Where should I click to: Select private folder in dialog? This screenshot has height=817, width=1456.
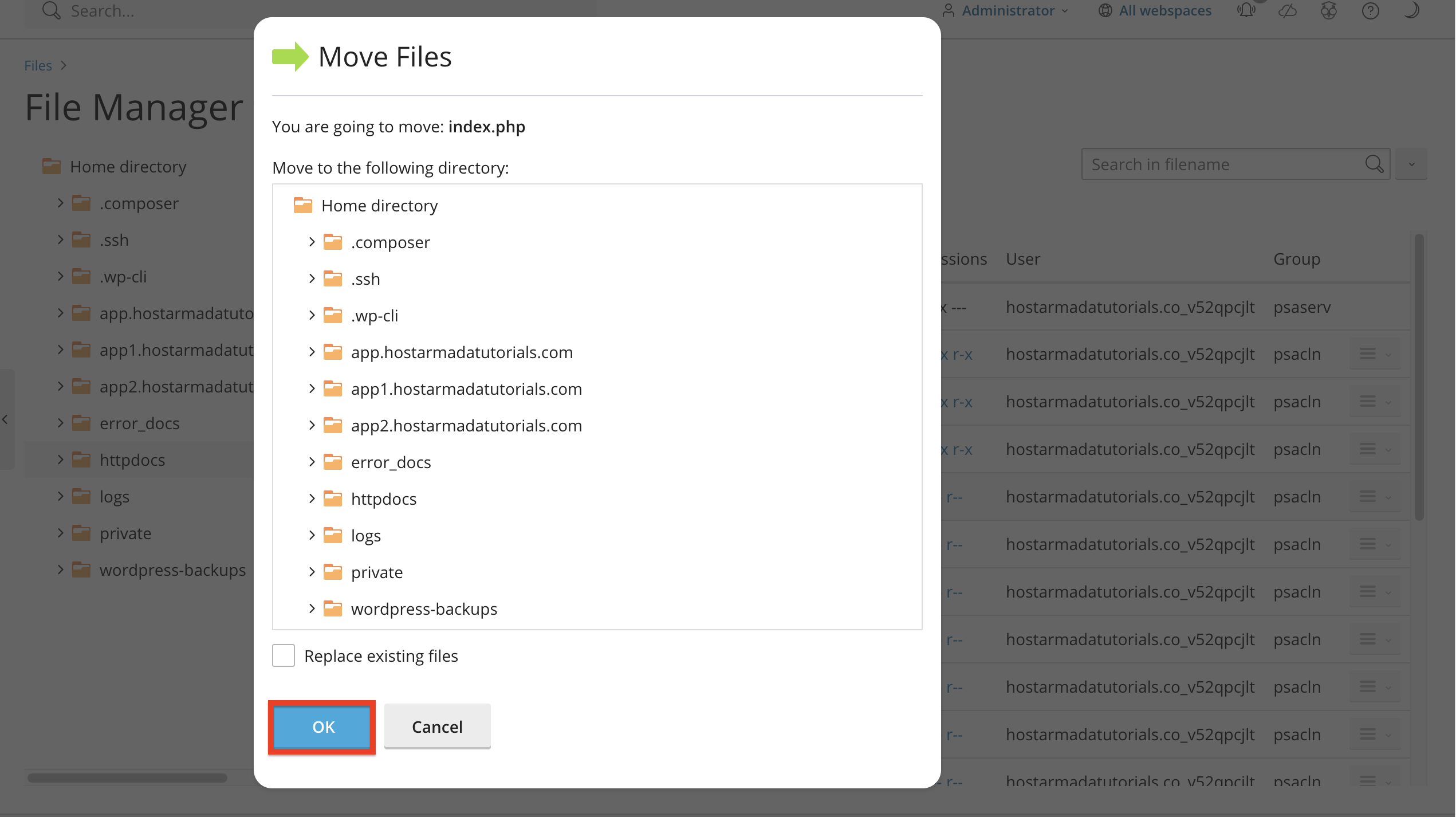[377, 572]
